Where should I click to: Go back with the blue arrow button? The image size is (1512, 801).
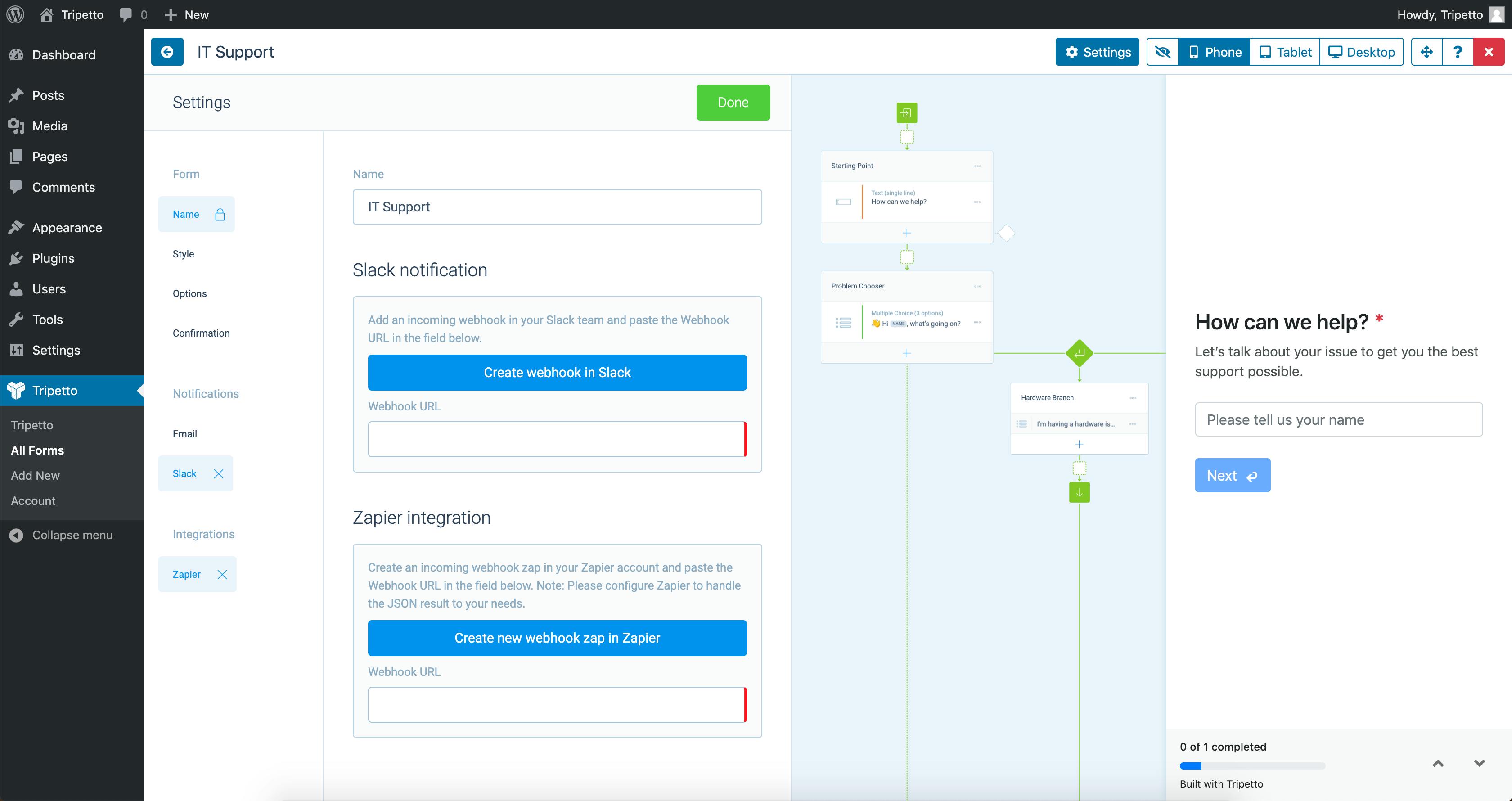pyautogui.click(x=167, y=52)
